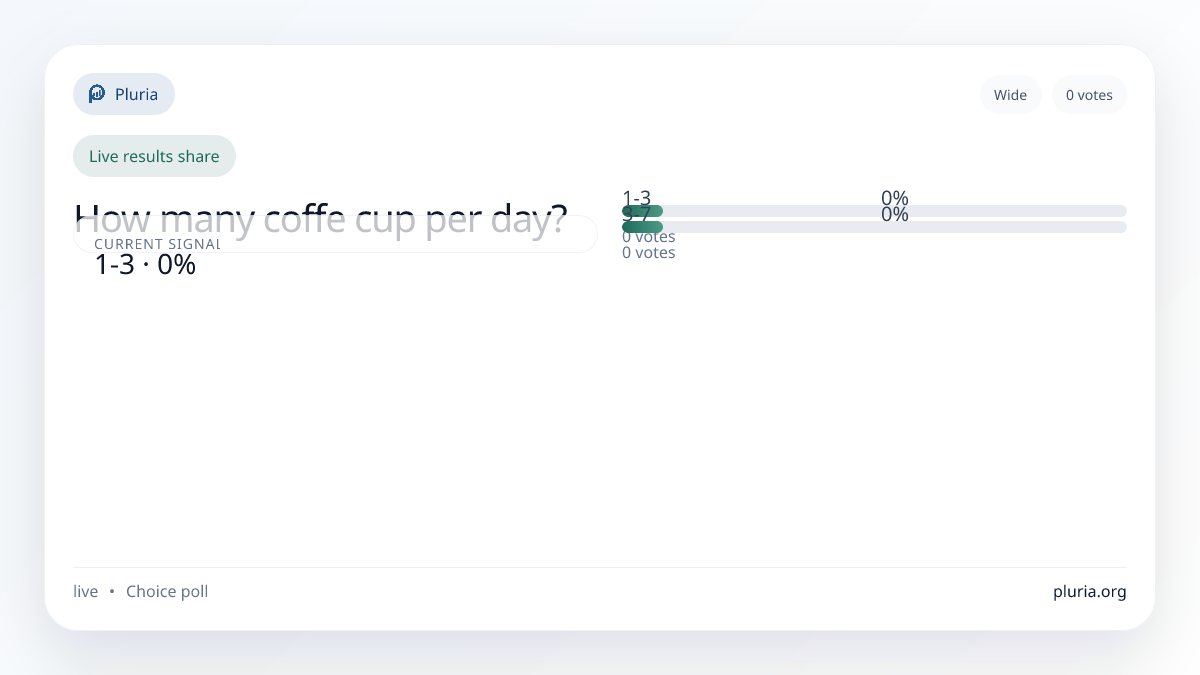Click the lower 0% percentage label
The image size is (1200, 675).
click(x=894, y=215)
